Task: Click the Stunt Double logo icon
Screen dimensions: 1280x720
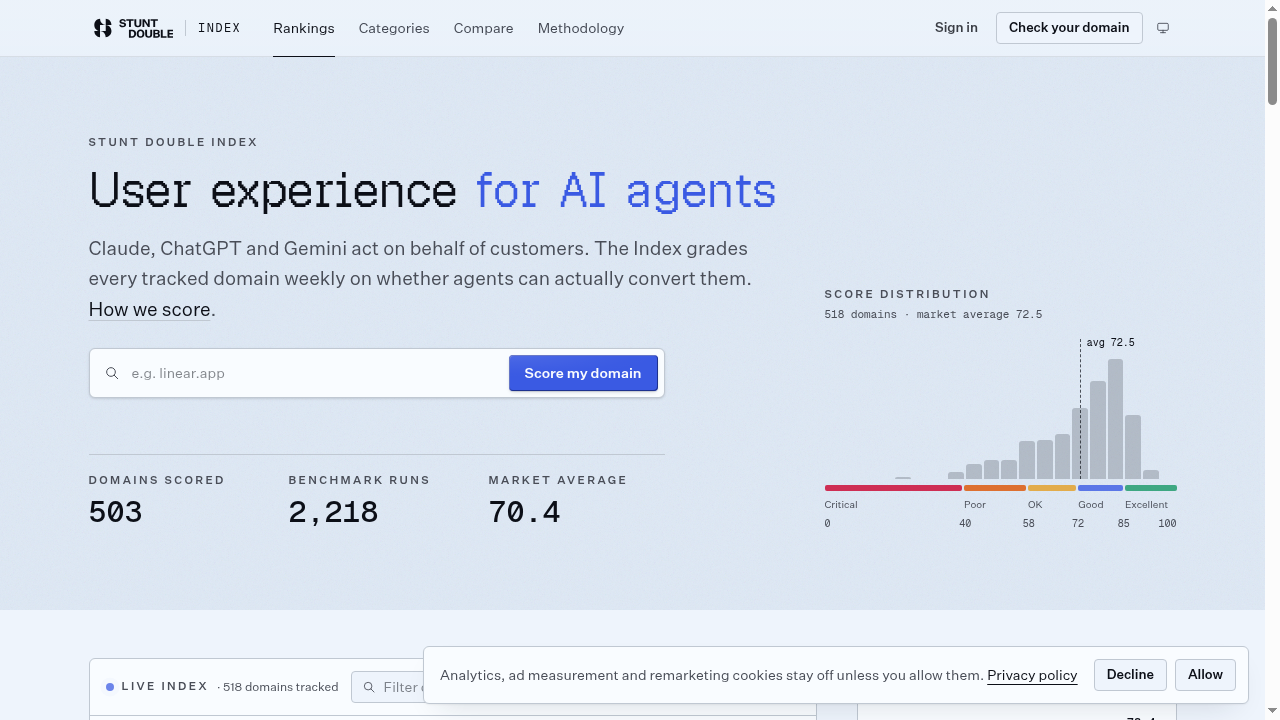Action: (x=102, y=28)
